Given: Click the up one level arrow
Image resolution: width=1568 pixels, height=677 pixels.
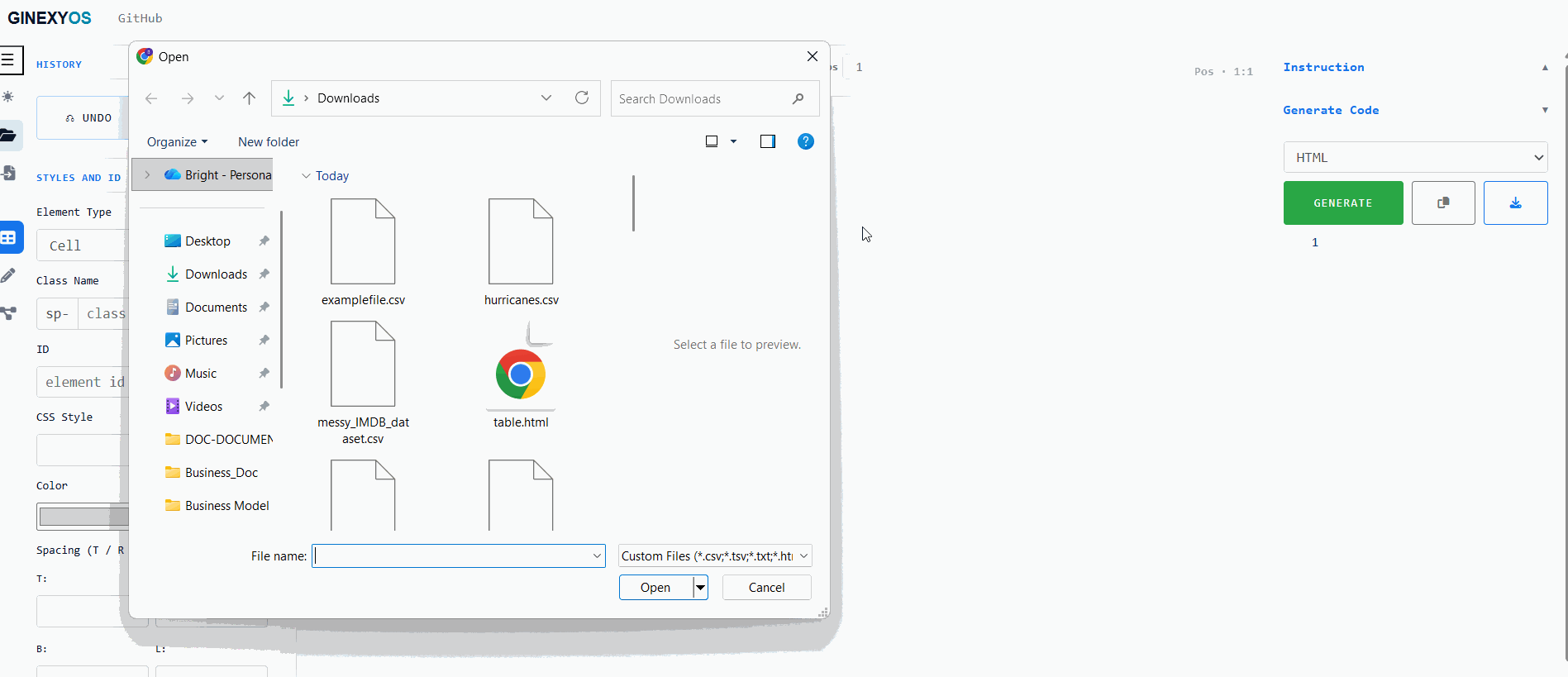Looking at the screenshot, I should point(249,98).
